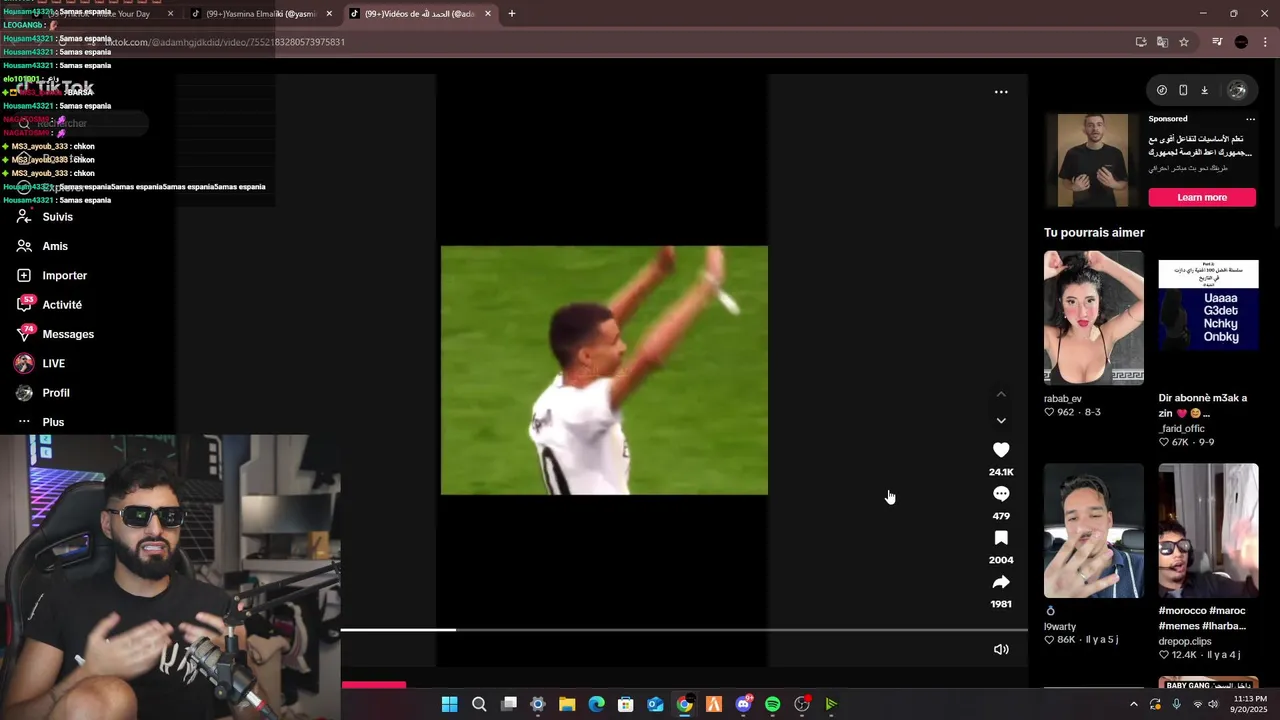Open the Uaaaa G3det Nchky video thumbnail
1280x720 pixels.
[x=1208, y=318]
